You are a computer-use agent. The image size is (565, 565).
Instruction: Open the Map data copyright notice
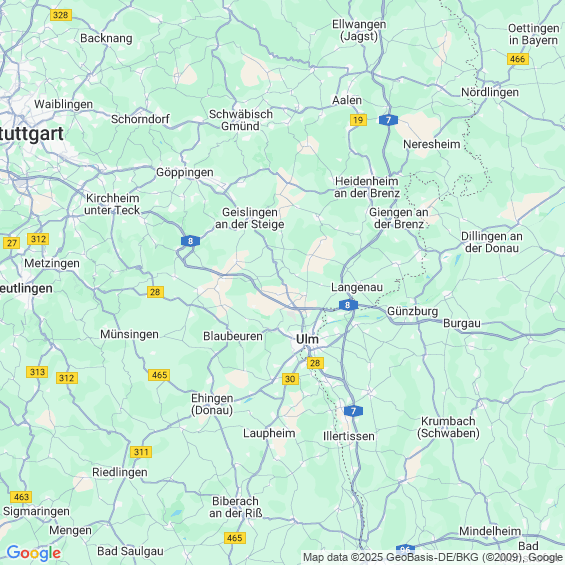pyautogui.click(x=433, y=557)
